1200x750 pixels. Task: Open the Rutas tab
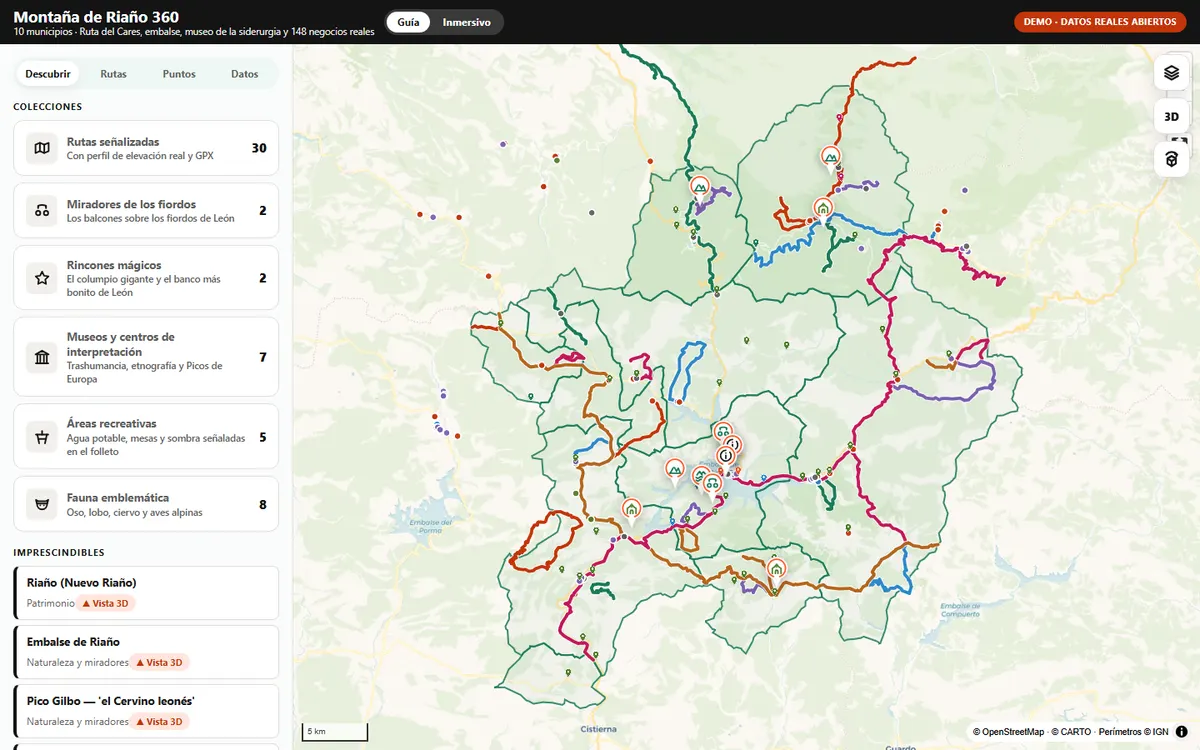point(113,74)
